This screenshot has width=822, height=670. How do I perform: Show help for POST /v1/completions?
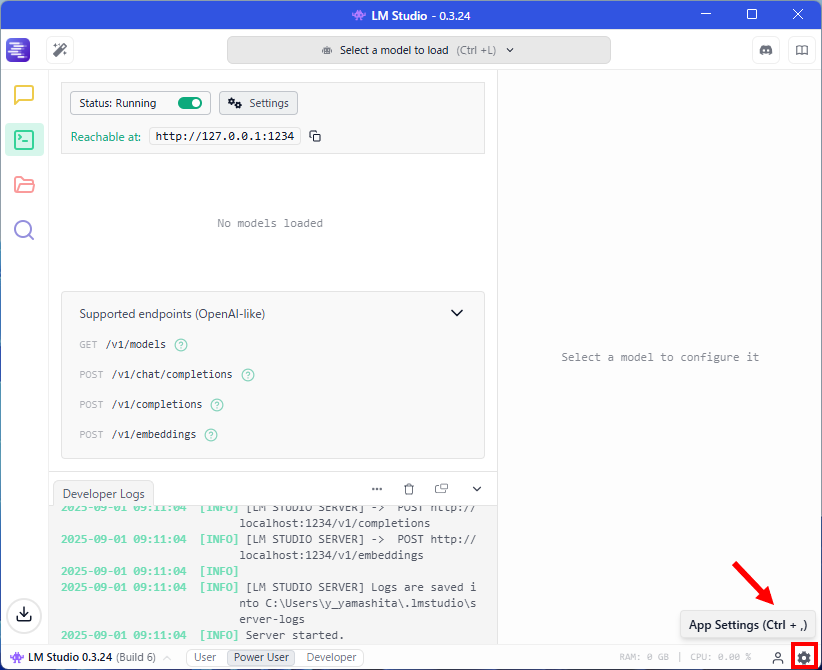pyautogui.click(x=217, y=405)
